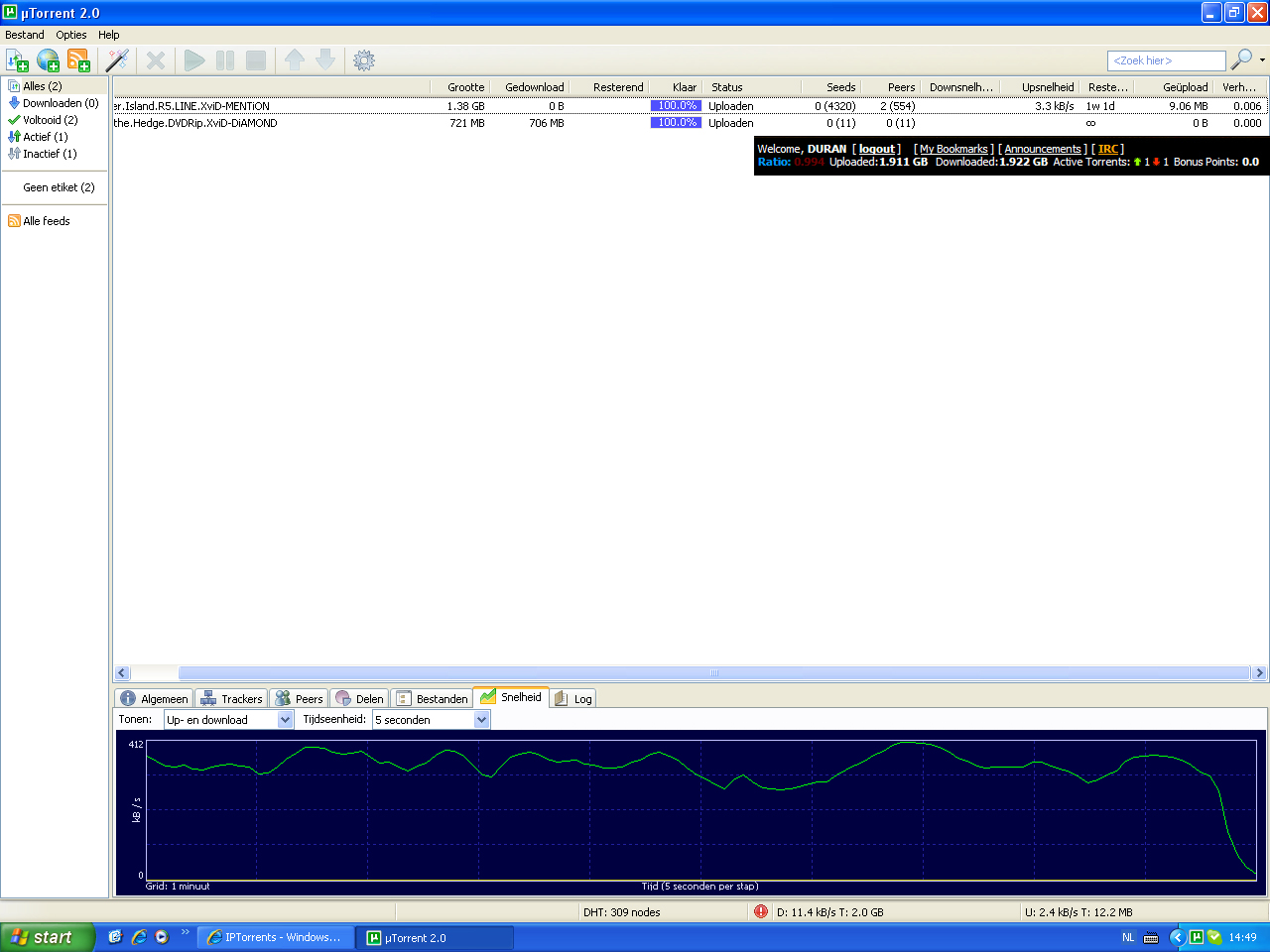Click the search magnifier icon
The image size is (1270, 952).
coord(1240,60)
